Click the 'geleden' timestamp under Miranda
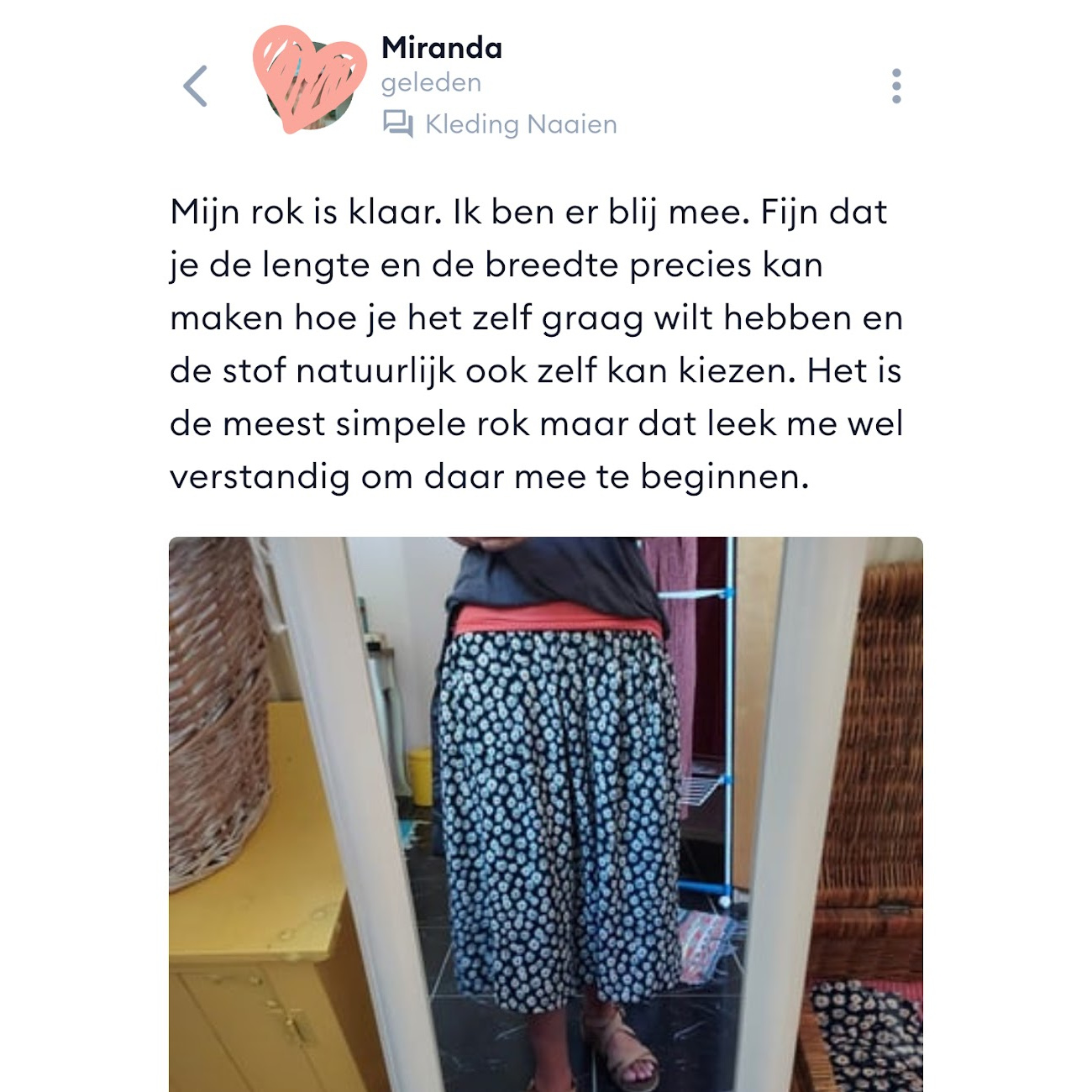 [431, 82]
